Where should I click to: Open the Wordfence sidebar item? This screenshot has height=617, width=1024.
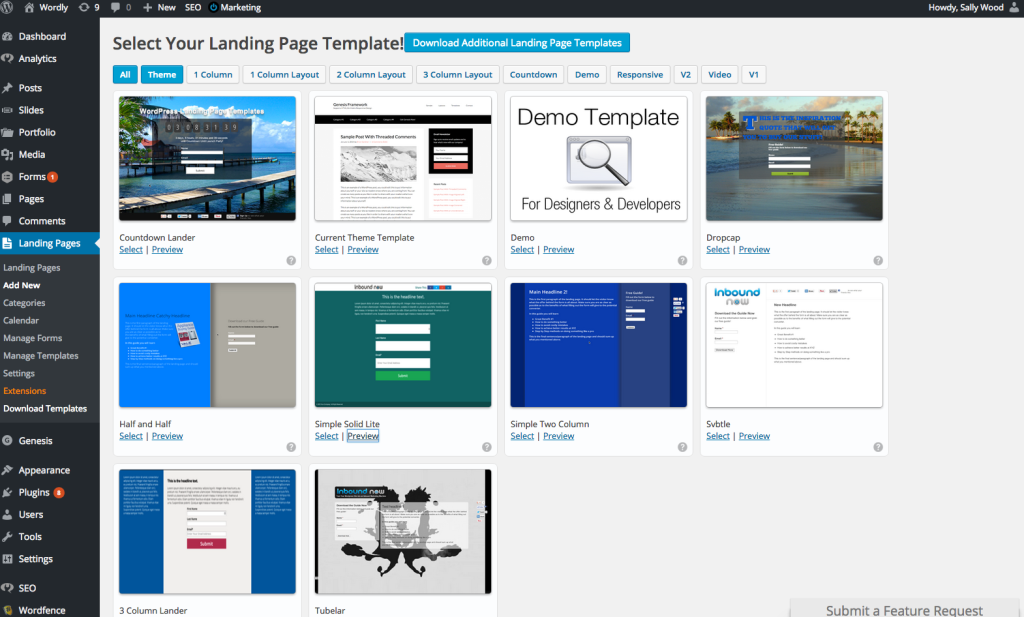coord(42,609)
